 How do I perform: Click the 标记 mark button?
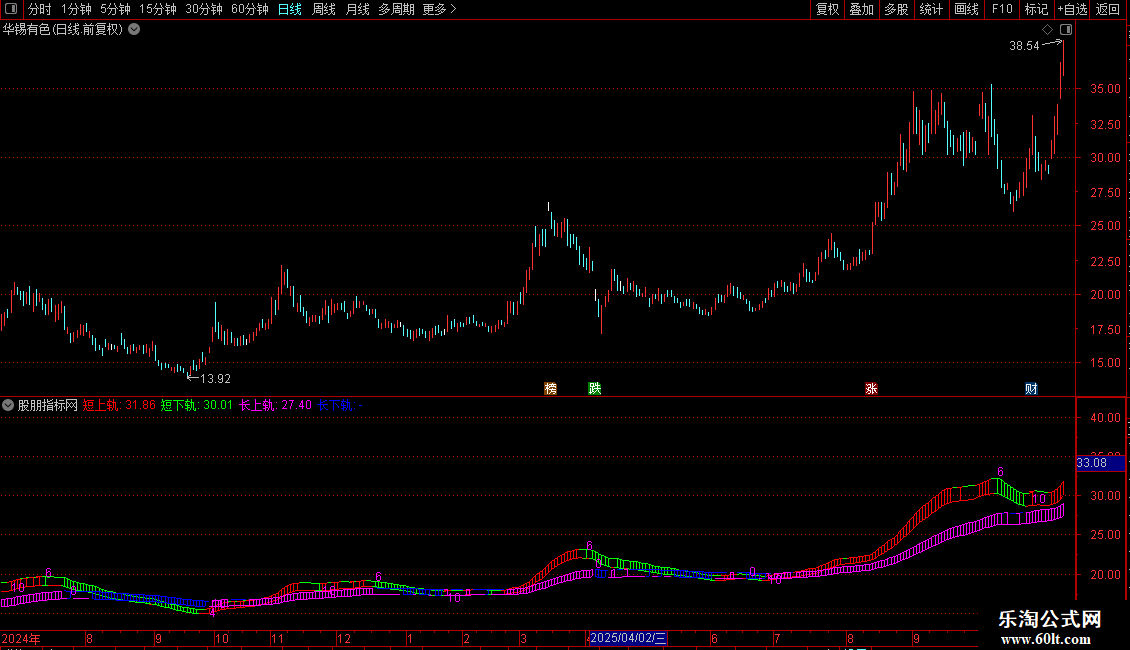[1036, 9]
